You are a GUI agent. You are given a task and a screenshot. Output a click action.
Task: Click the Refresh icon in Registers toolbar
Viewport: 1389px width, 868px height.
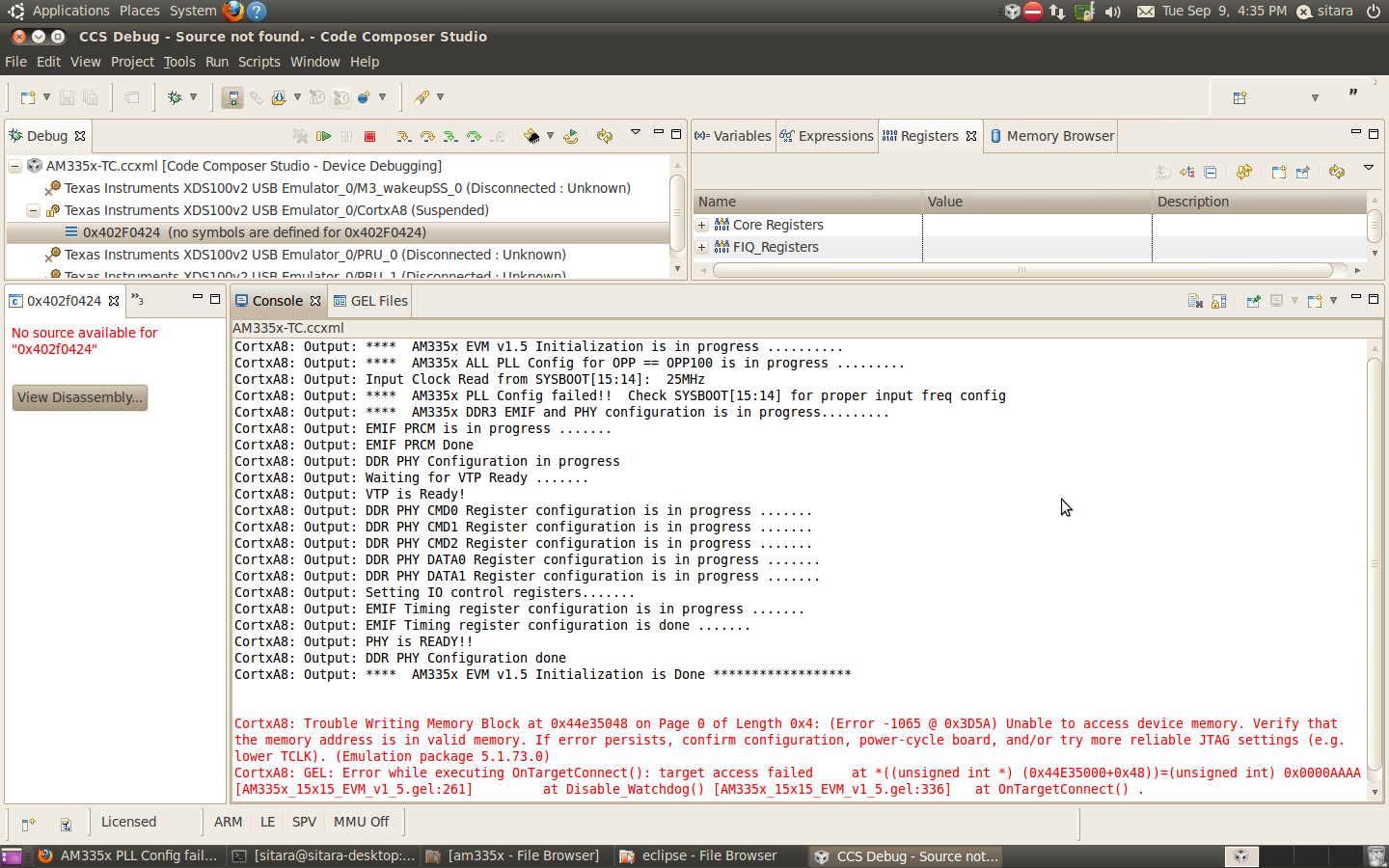(x=1337, y=173)
